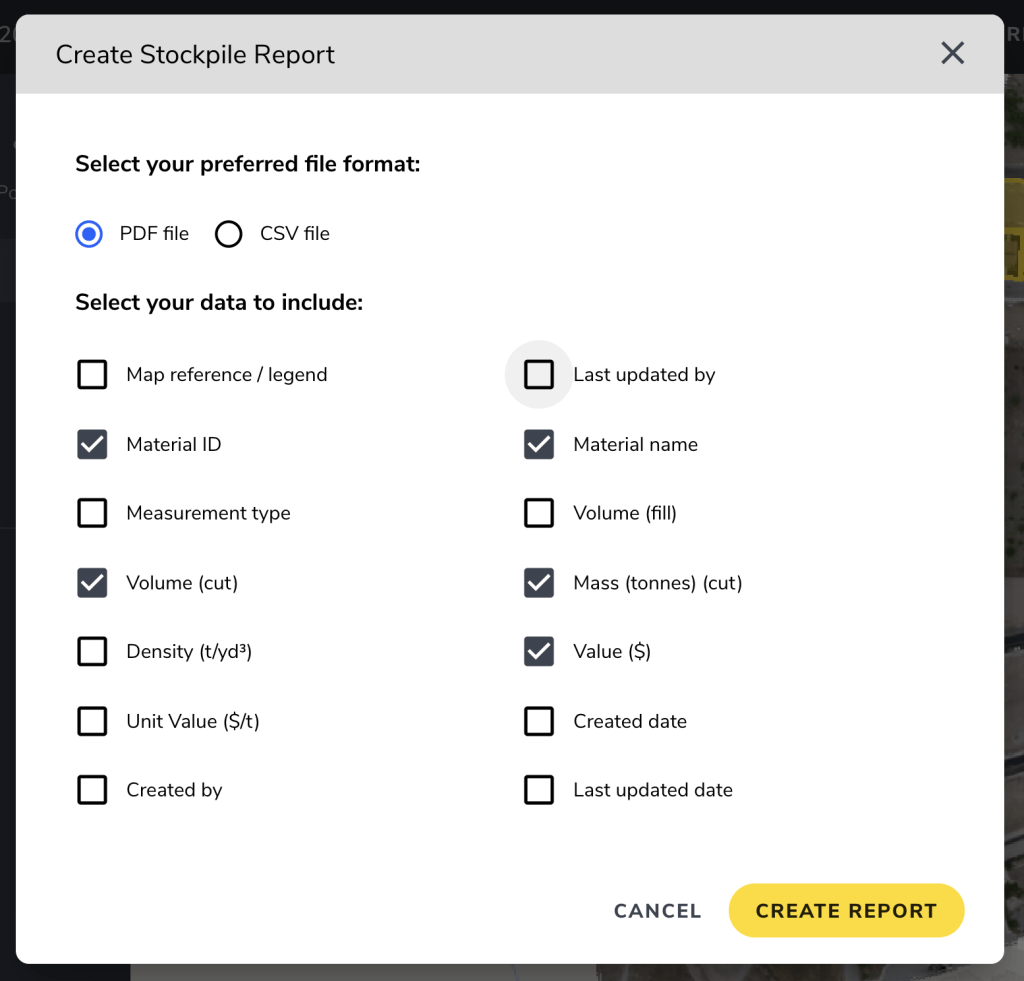Uncheck the Value ($) checkbox
The height and width of the screenshot is (981, 1024).
(x=539, y=652)
